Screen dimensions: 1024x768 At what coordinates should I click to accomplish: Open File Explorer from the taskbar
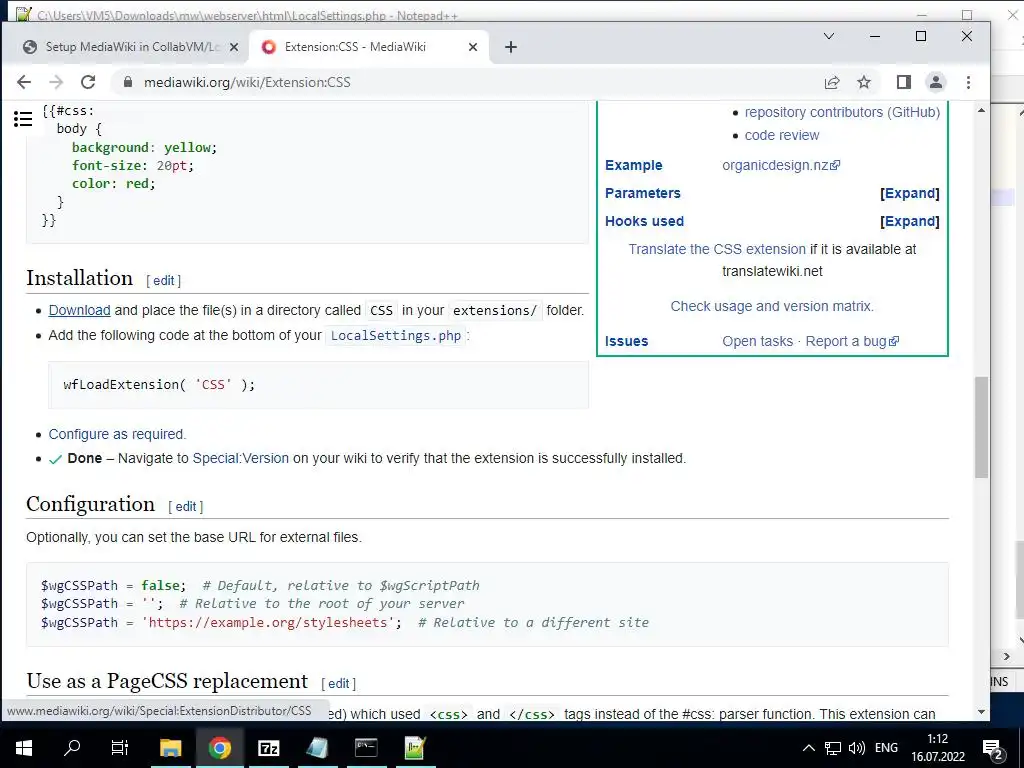(171, 748)
